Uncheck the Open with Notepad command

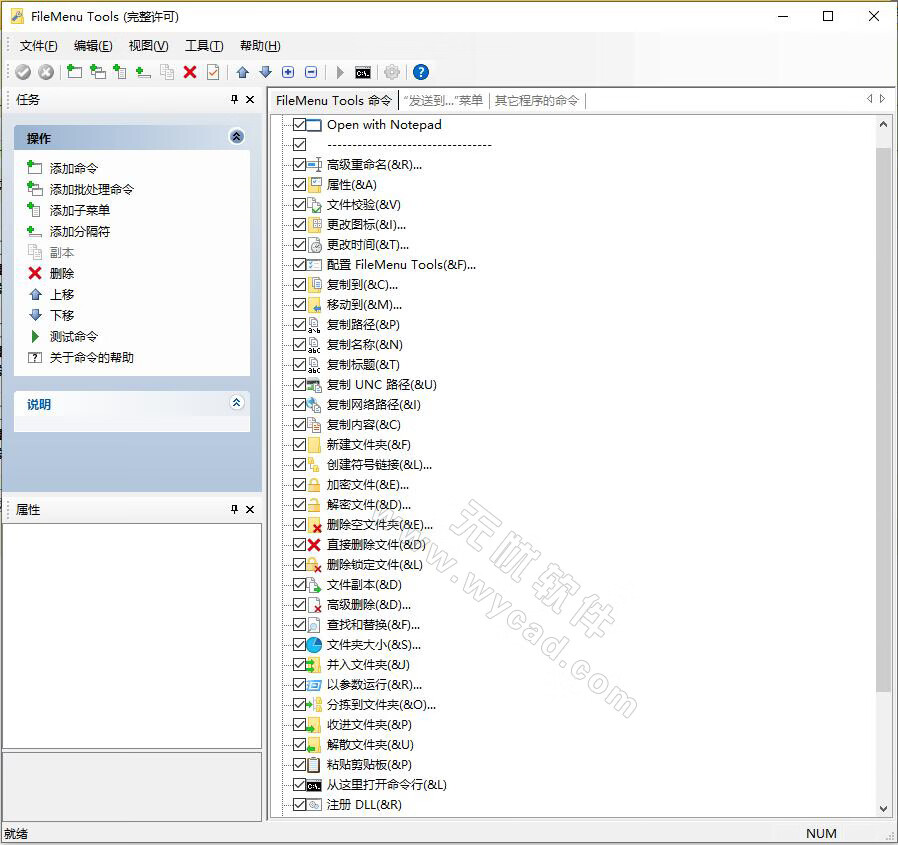click(302, 124)
